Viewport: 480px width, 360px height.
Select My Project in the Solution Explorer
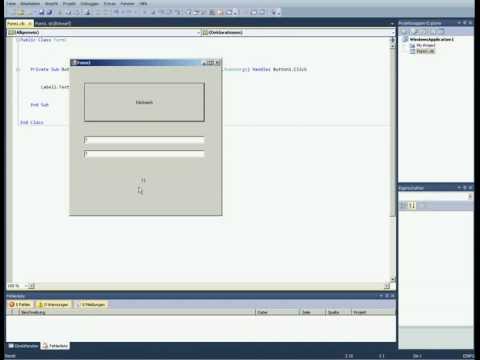[x=426, y=45]
